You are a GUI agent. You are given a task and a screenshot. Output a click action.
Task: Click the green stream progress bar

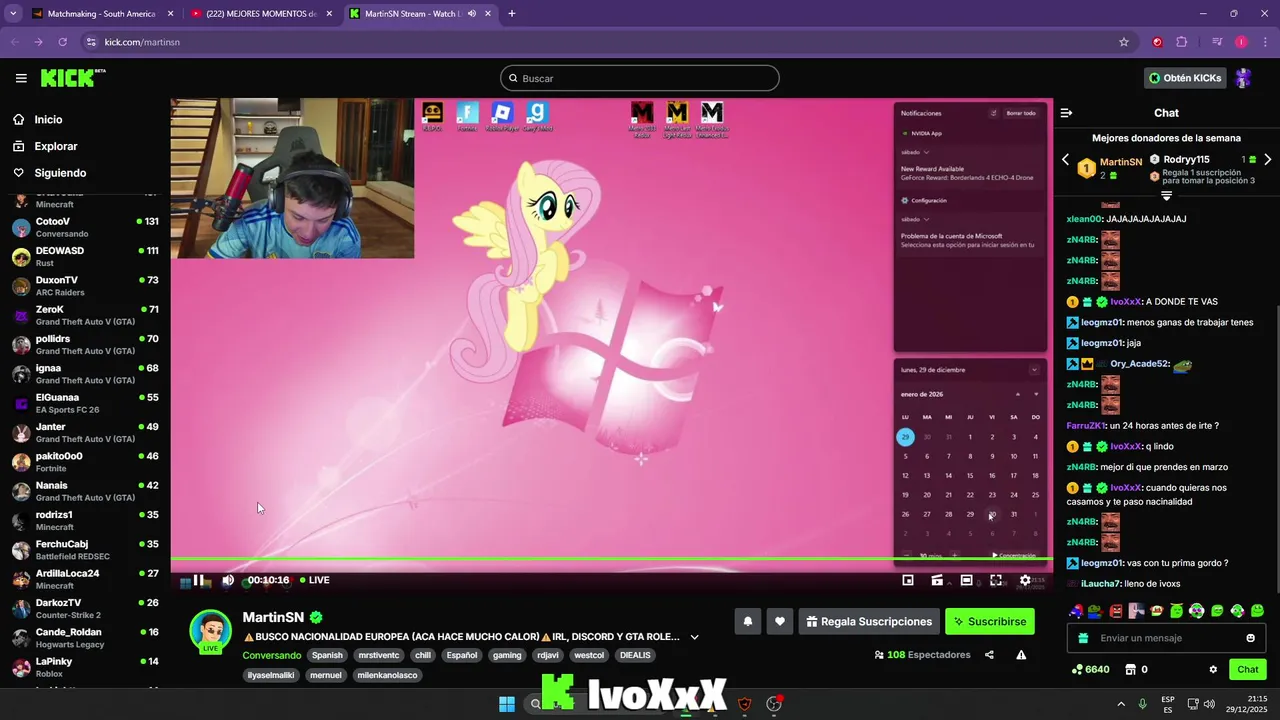611,559
